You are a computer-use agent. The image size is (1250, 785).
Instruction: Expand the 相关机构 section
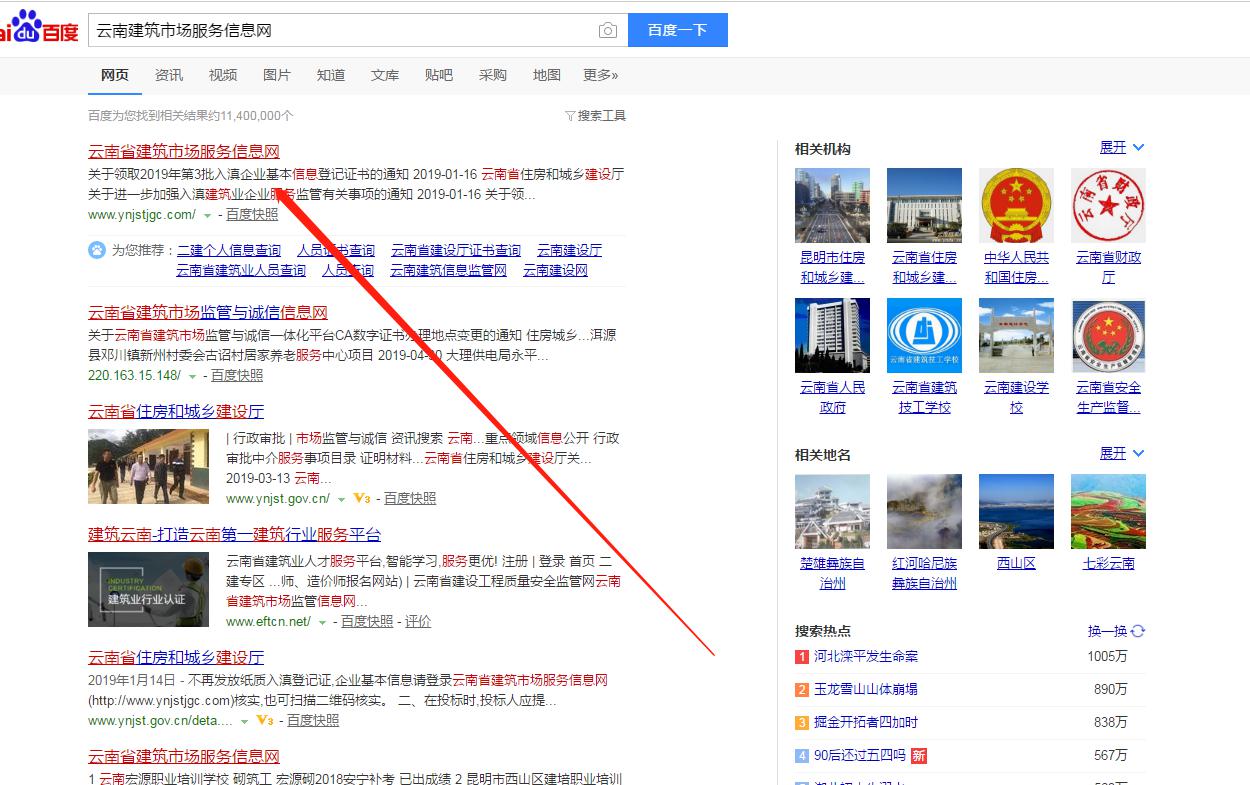1122,148
